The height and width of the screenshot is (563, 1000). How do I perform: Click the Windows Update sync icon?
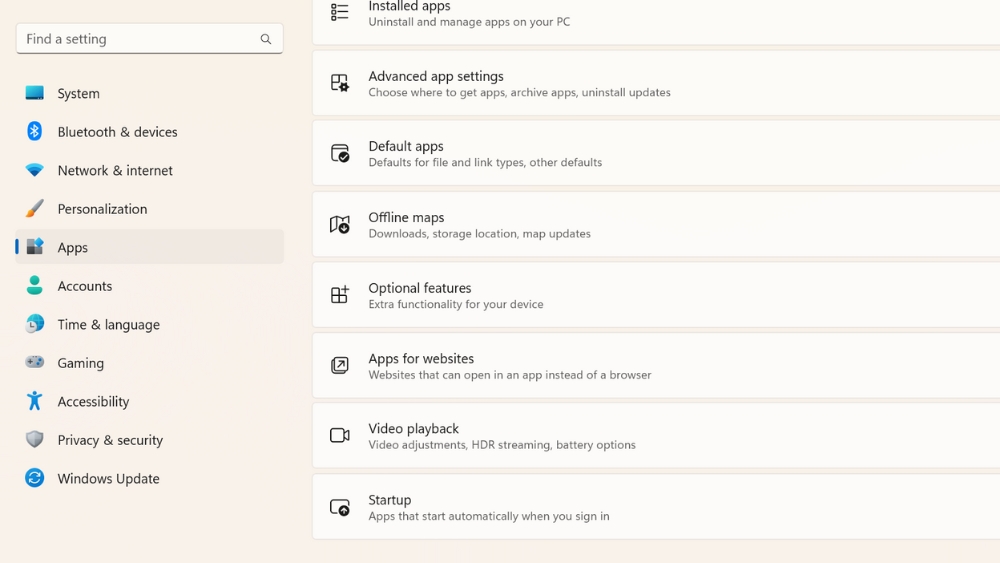(35, 478)
